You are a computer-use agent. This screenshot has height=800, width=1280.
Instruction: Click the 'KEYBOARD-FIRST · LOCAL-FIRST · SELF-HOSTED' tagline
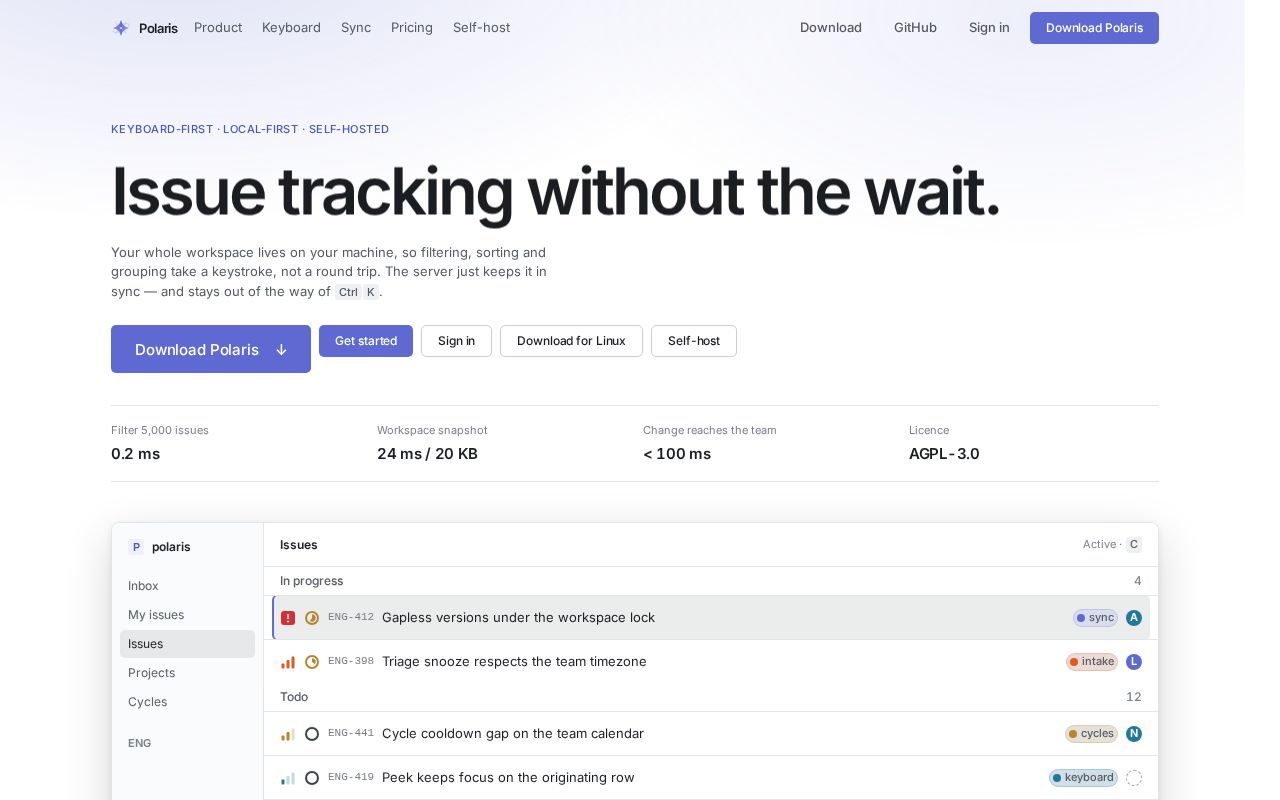click(x=250, y=129)
